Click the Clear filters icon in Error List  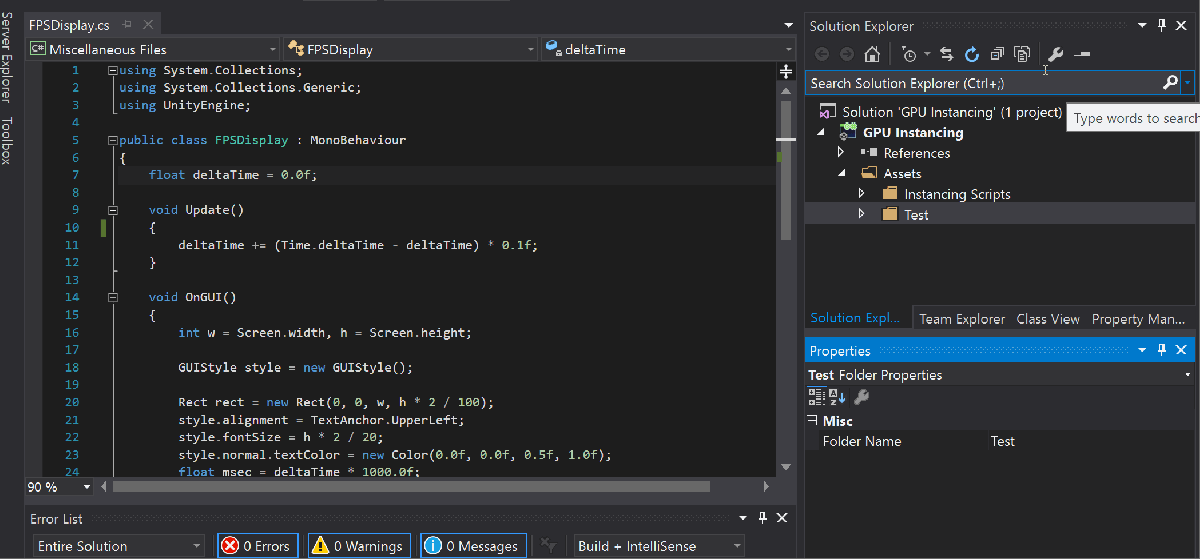coord(548,545)
